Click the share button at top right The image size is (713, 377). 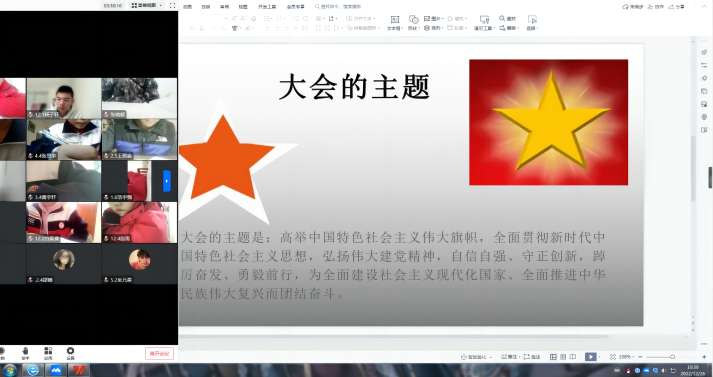pyautogui.click(x=677, y=7)
